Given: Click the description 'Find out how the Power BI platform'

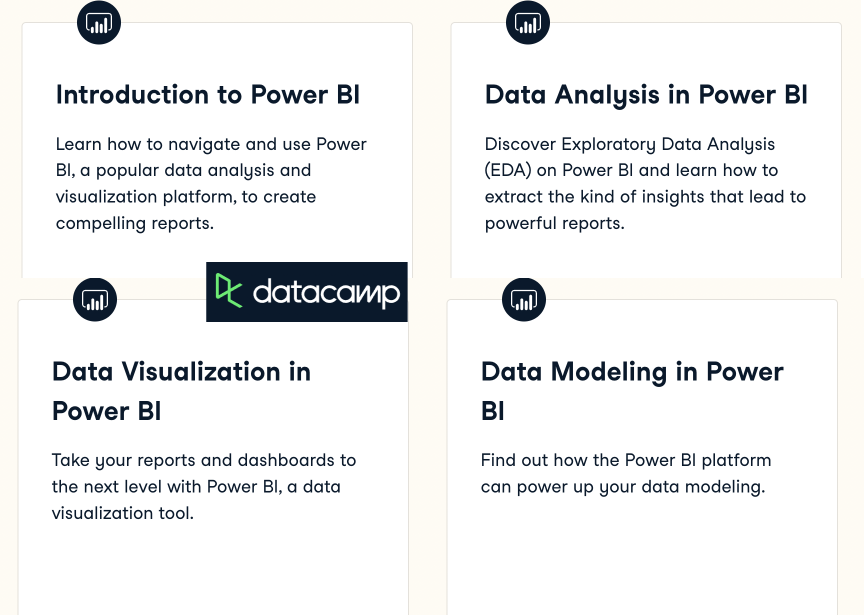Looking at the screenshot, I should (626, 474).
